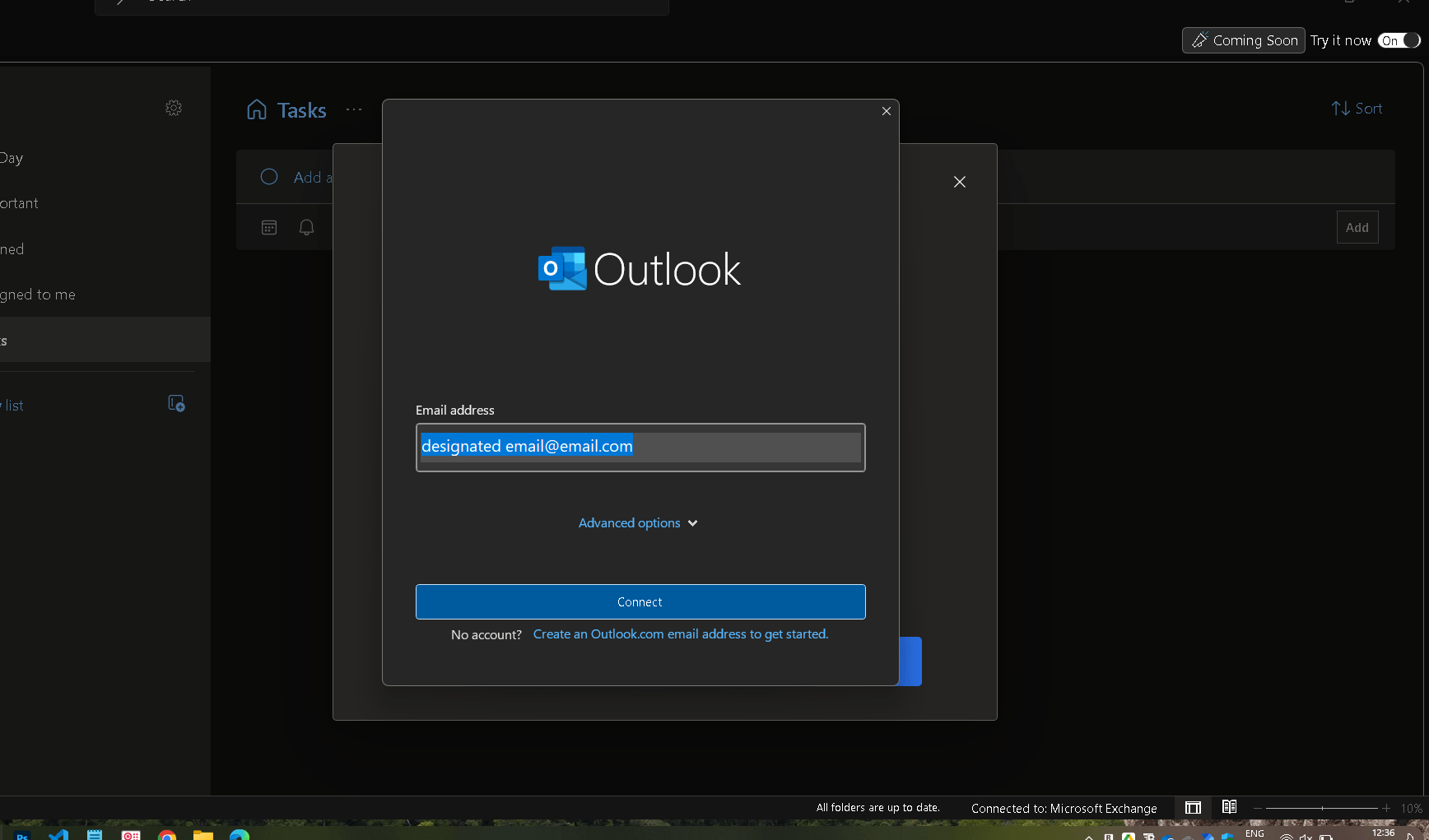Open the To Do settings gear
The width and height of the screenshot is (1429, 840).
(x=174, y=108)
